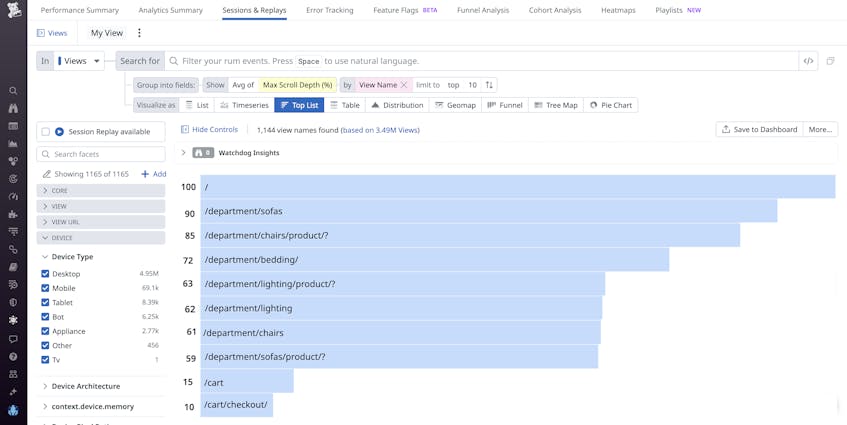This screenshot has height=425, width=847.
Task: Click the blue user avatar icon
Action: 13,410
